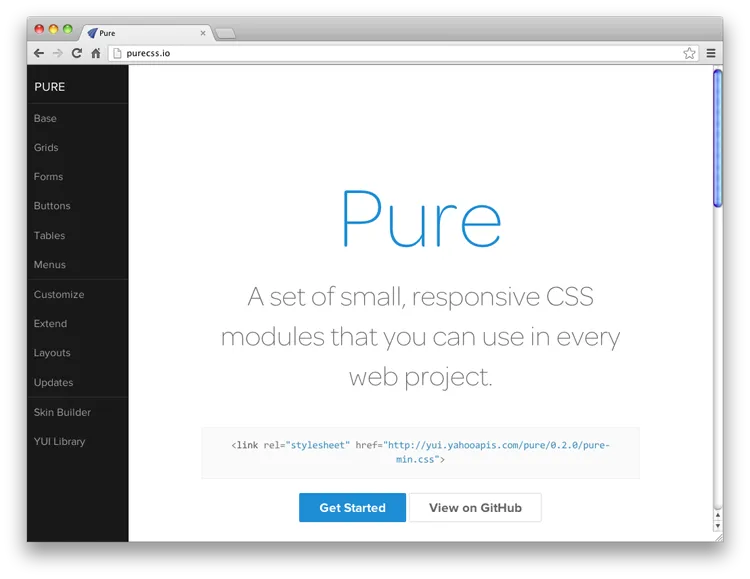Viewport: 750px width, 579px height.
Task: Click the tagline text 'A set of small, responsive CSS'
Action: 420,297
